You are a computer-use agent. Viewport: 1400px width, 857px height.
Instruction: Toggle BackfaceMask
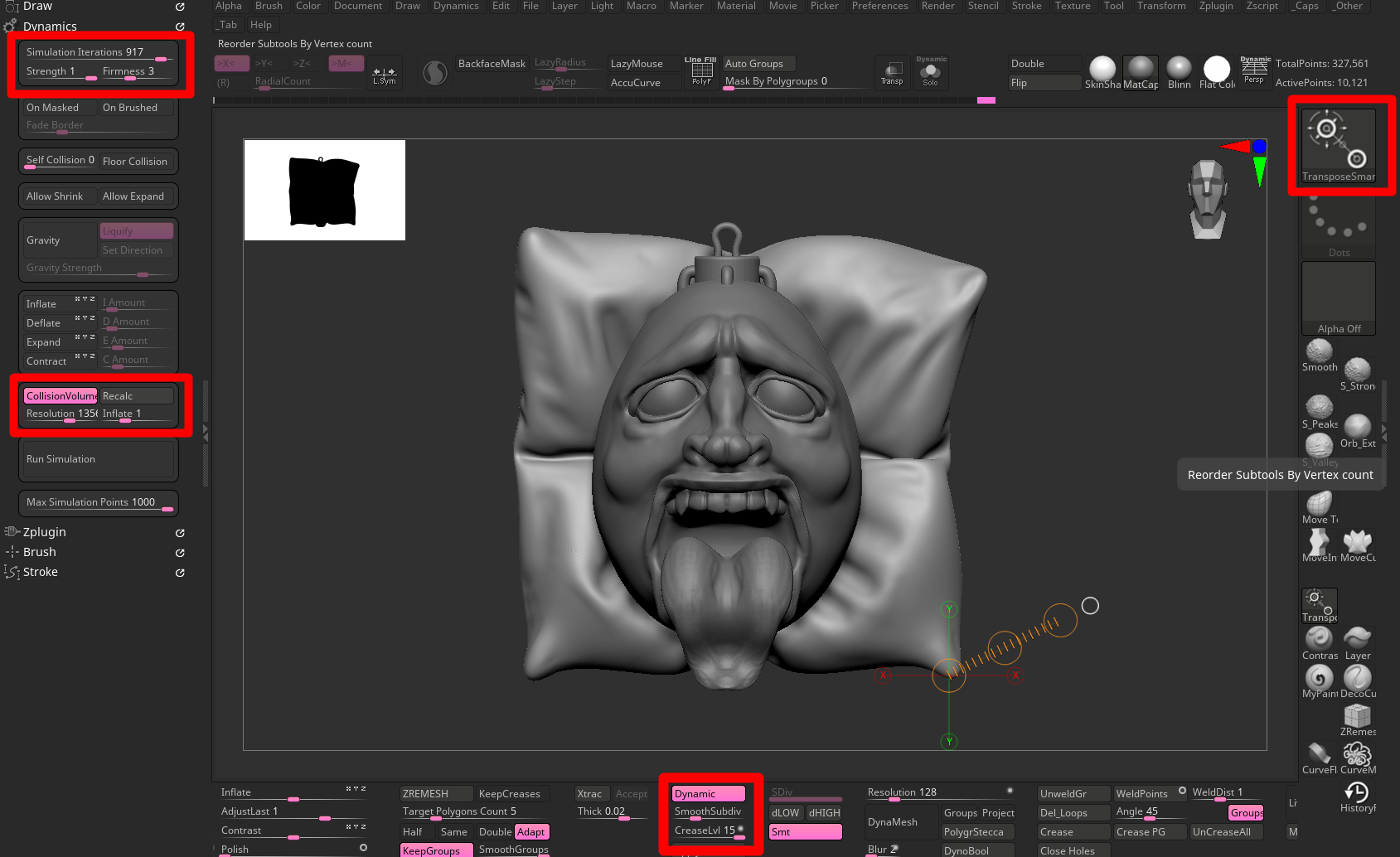[492, 64]
